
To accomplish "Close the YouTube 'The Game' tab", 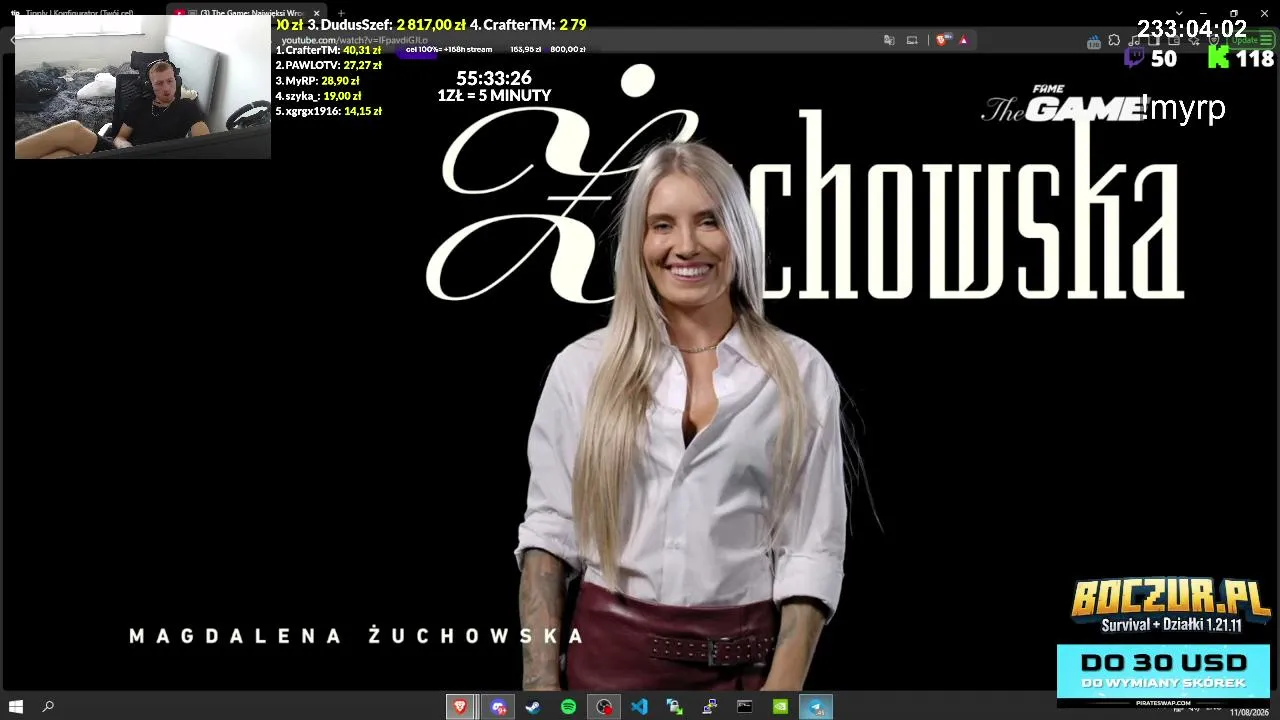I will coord(316,13).
